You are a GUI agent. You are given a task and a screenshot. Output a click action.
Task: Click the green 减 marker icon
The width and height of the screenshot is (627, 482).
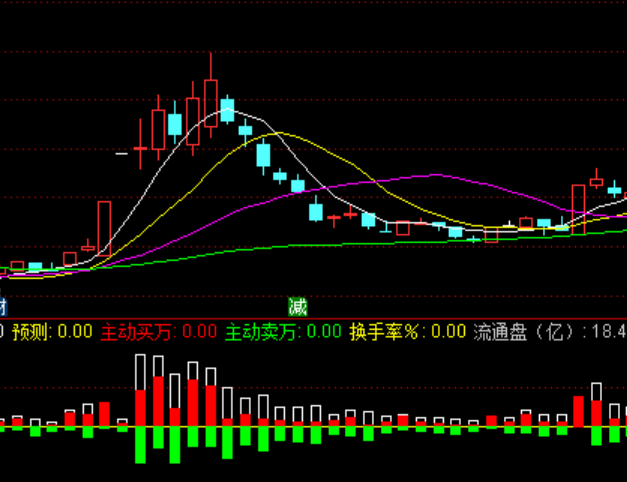pos(297,306)
